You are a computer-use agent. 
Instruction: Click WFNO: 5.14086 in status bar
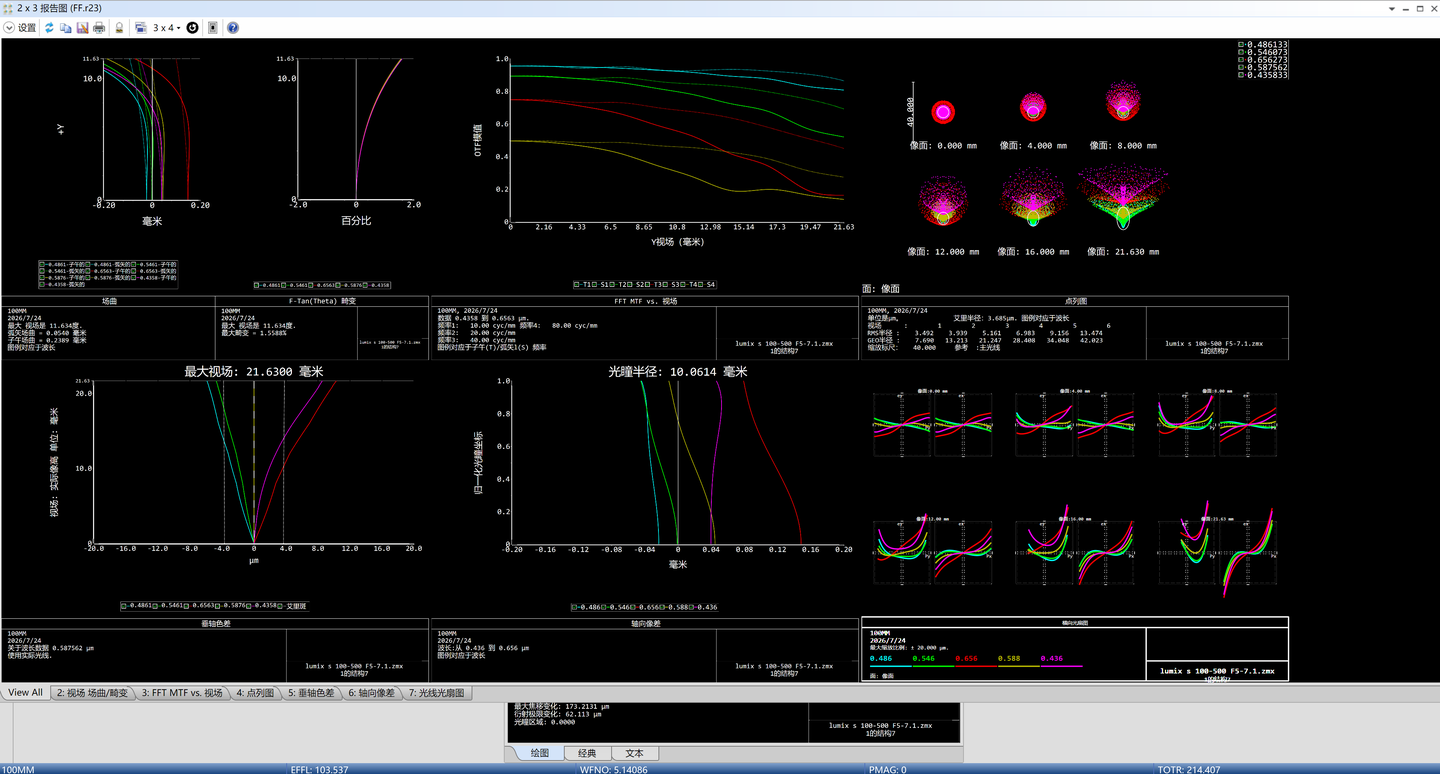pyautogui.click(x=613, y=769)
